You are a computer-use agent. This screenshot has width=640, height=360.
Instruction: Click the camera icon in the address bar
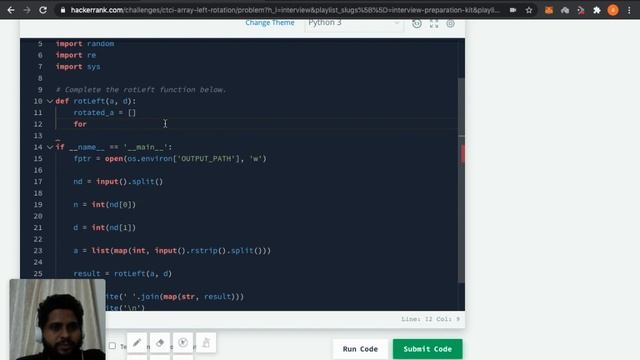513,10
